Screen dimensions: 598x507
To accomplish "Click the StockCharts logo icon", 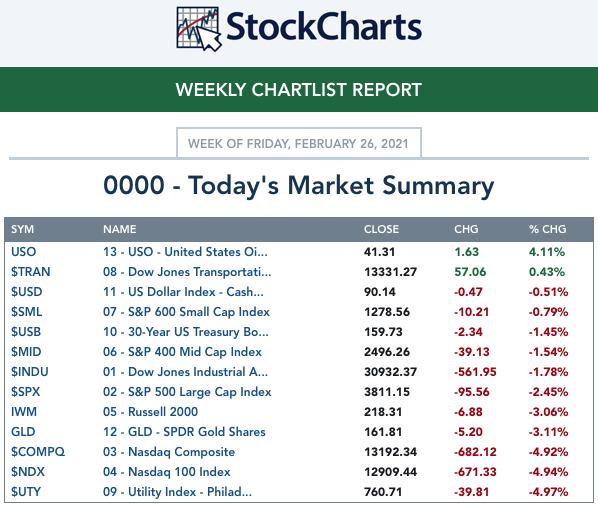I will click(199, 29).
